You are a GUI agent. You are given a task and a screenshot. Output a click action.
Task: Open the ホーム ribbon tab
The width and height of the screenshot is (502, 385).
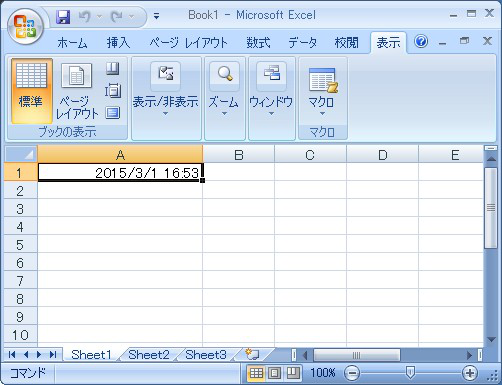[x=72, y=43]
